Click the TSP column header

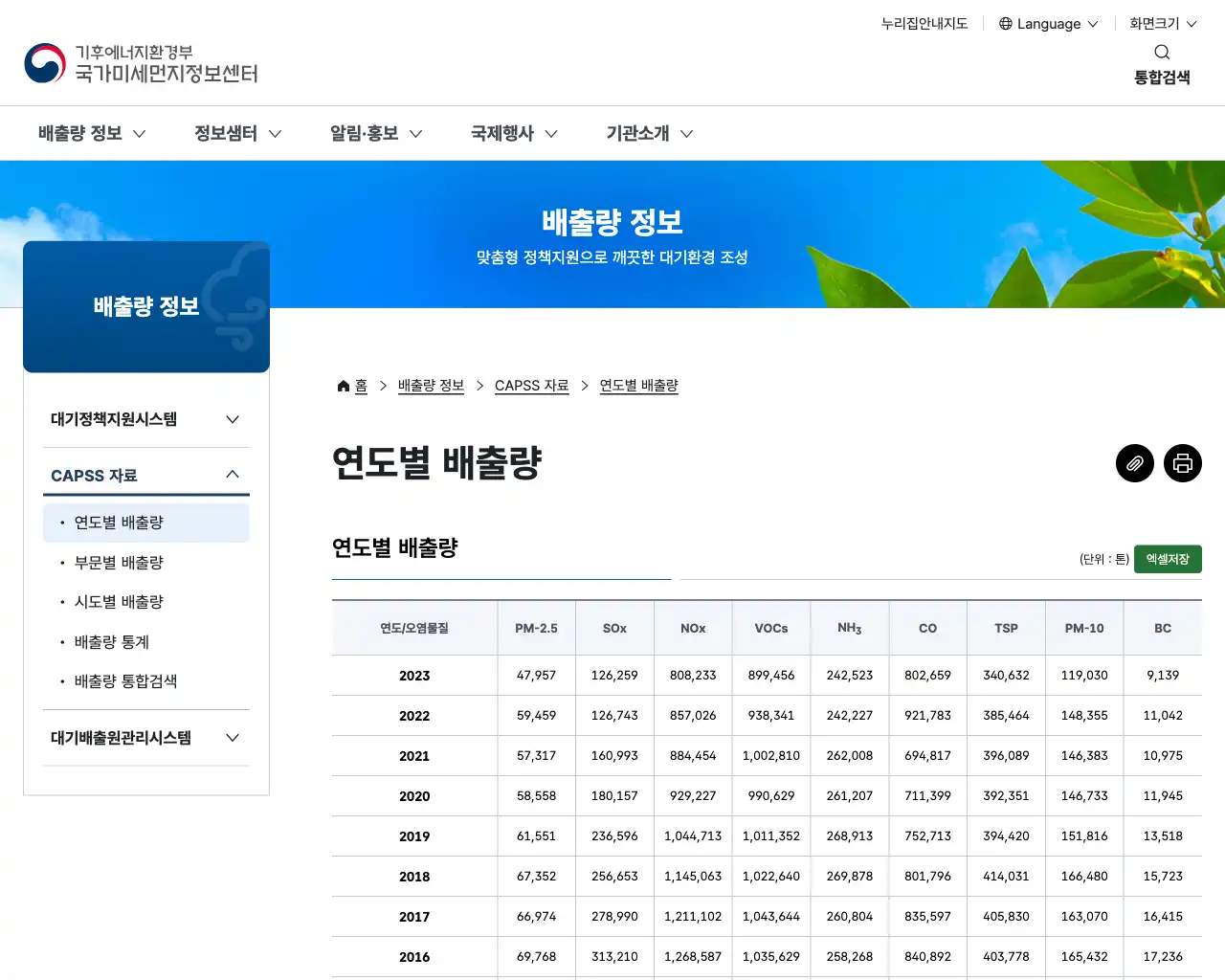coord(1007,629)
